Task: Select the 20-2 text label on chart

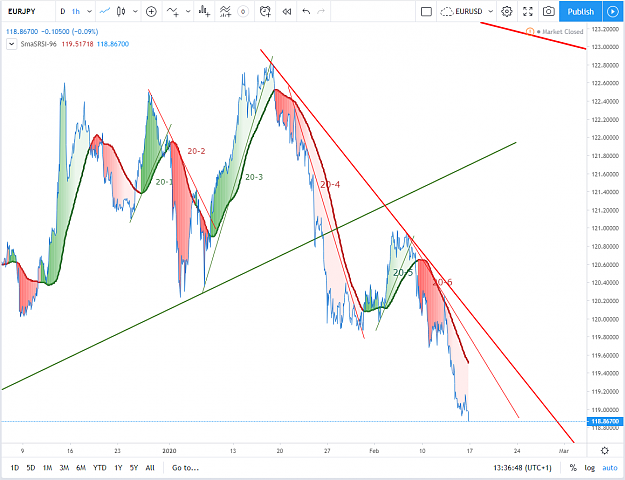Action: pyautogui.click(x=197, y=151)
